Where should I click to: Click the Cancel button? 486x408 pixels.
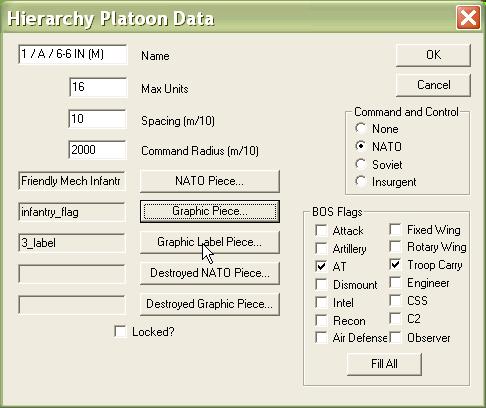433,85
